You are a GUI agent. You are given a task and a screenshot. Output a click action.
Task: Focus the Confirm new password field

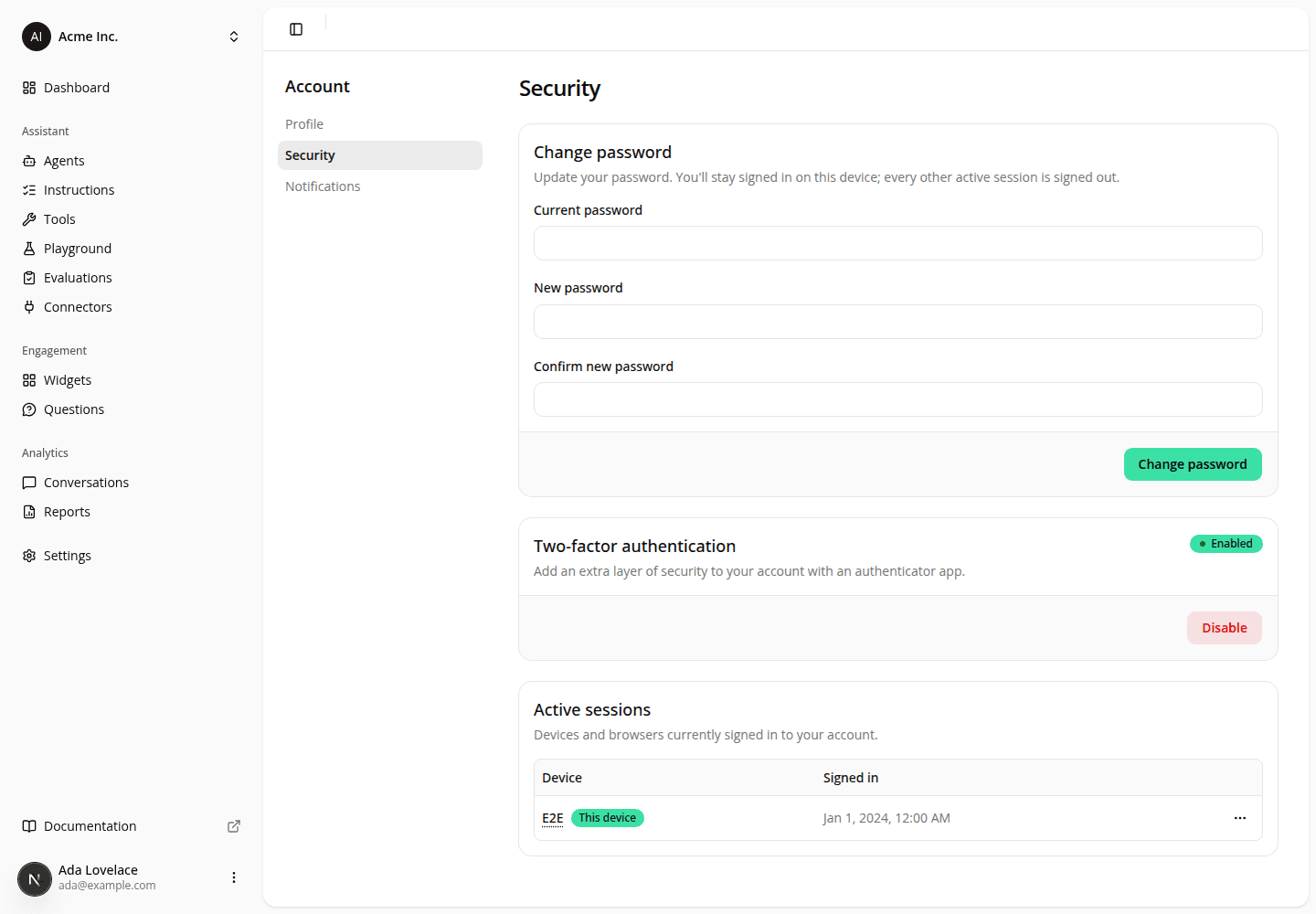pyautogui.click(x=898, y=399)
